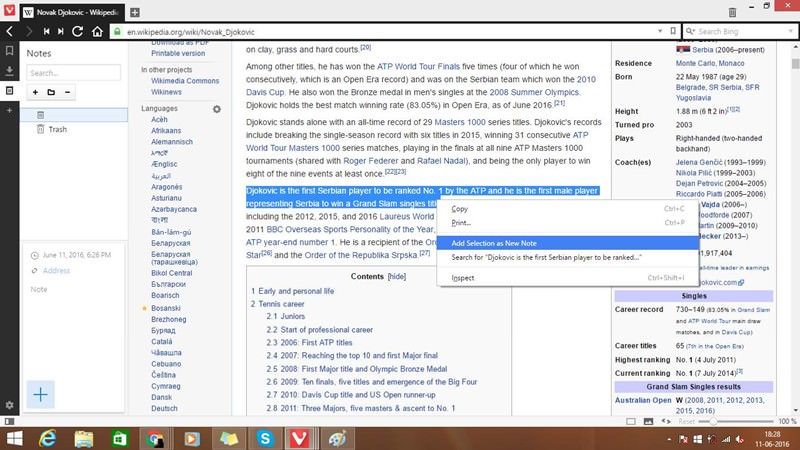Click the fast forward button
The image size is (800, 450).
coord(61,32)
